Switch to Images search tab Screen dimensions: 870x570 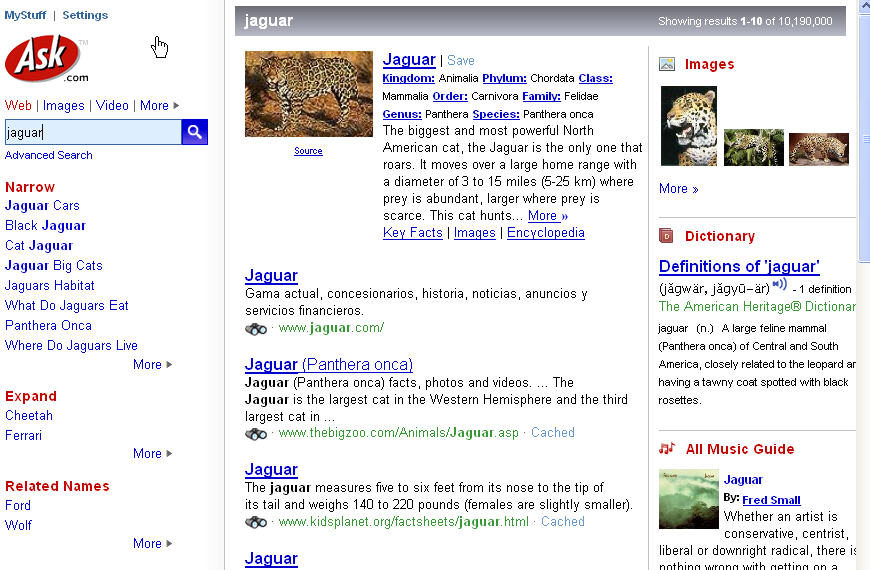[64, 105]
